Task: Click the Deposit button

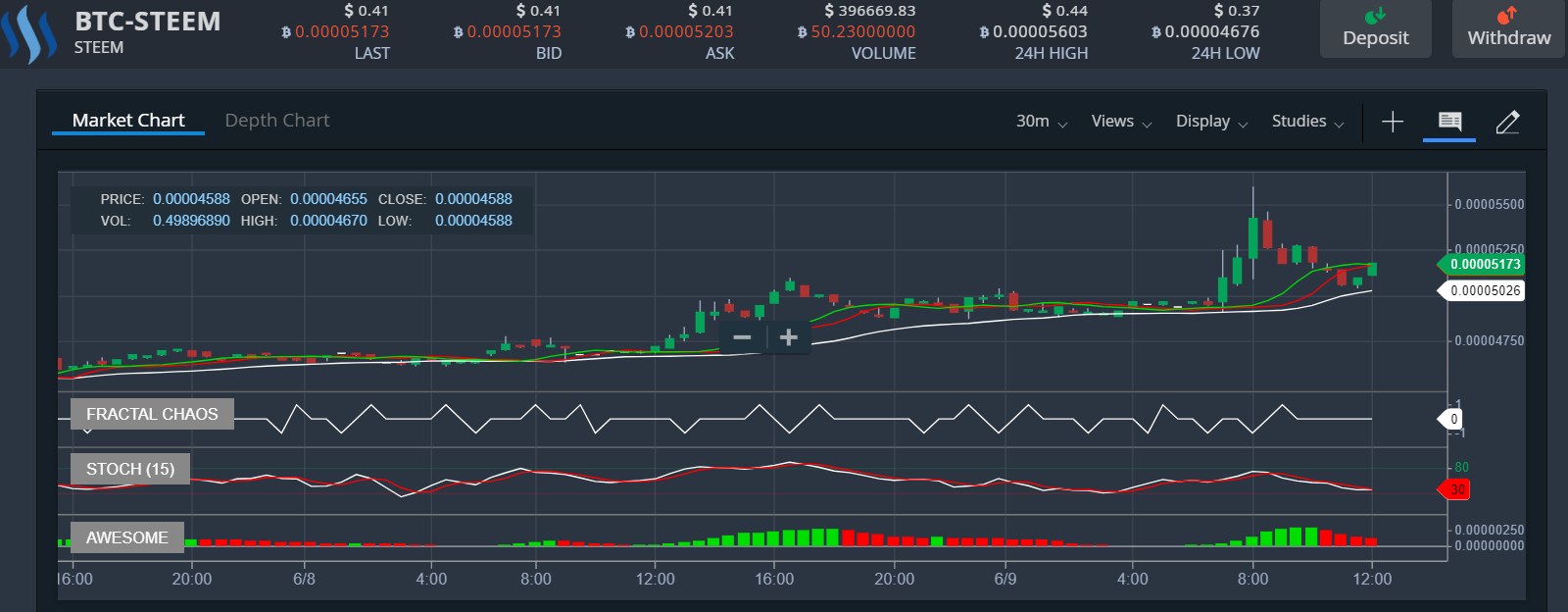Action: click(x=1375, y=28)
